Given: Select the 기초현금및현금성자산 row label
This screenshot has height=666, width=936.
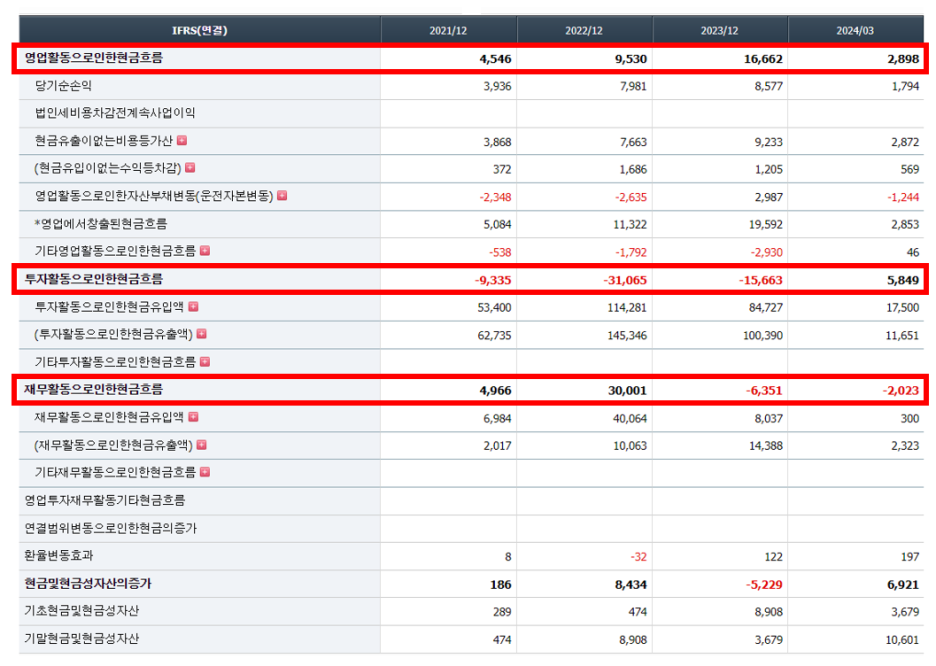Looking at the screenshot, I should click(x=82, y=611).
